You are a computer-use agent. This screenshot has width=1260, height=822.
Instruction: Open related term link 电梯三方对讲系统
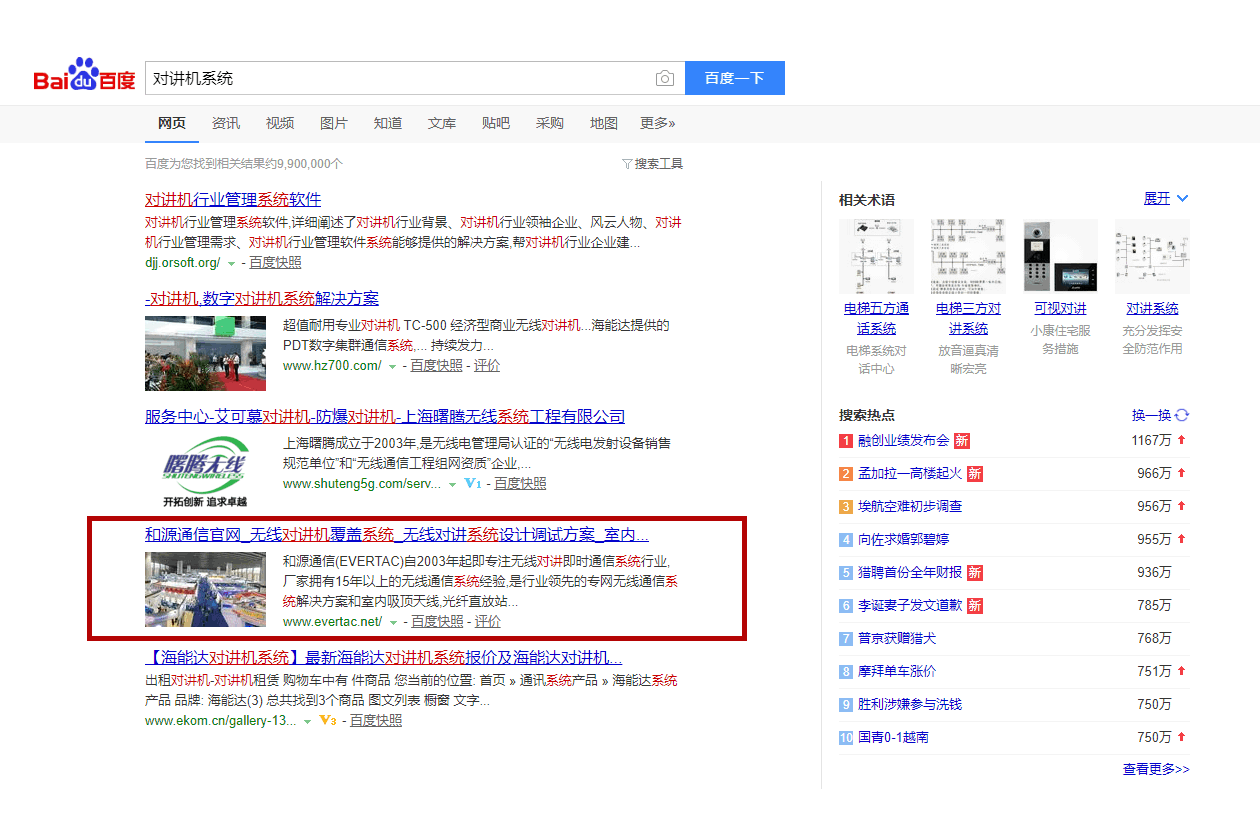point(968,318)
